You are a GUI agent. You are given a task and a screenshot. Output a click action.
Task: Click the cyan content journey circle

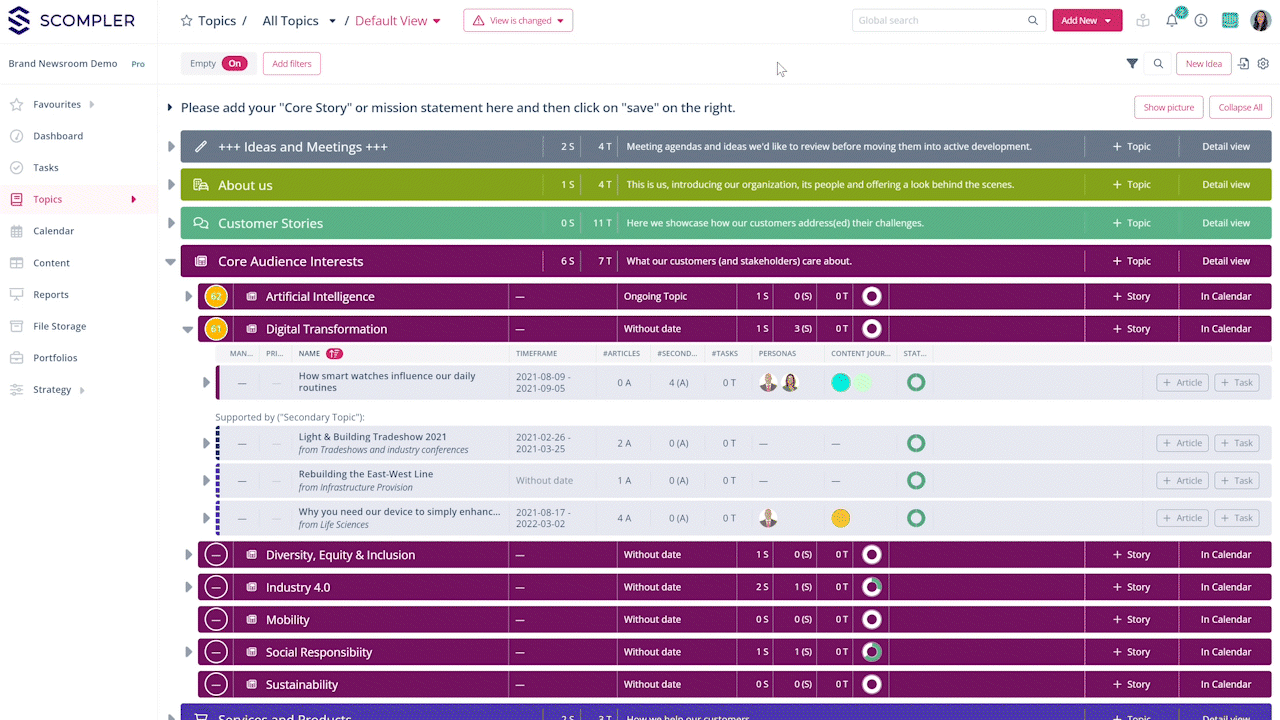(x=841, y=383)
